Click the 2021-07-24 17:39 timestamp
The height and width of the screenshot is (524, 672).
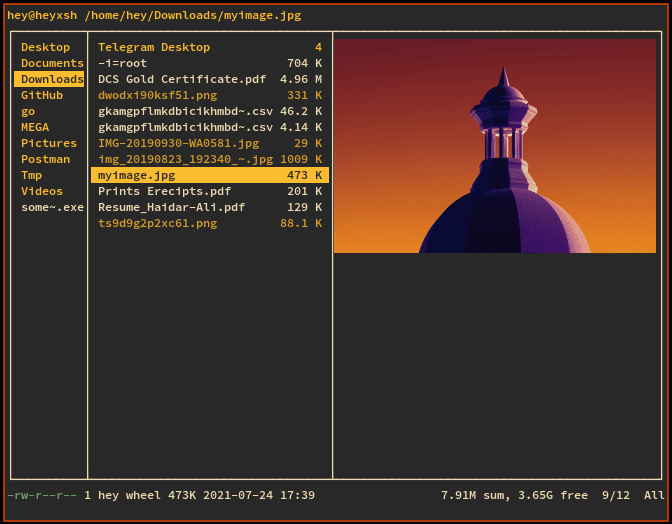259,495
